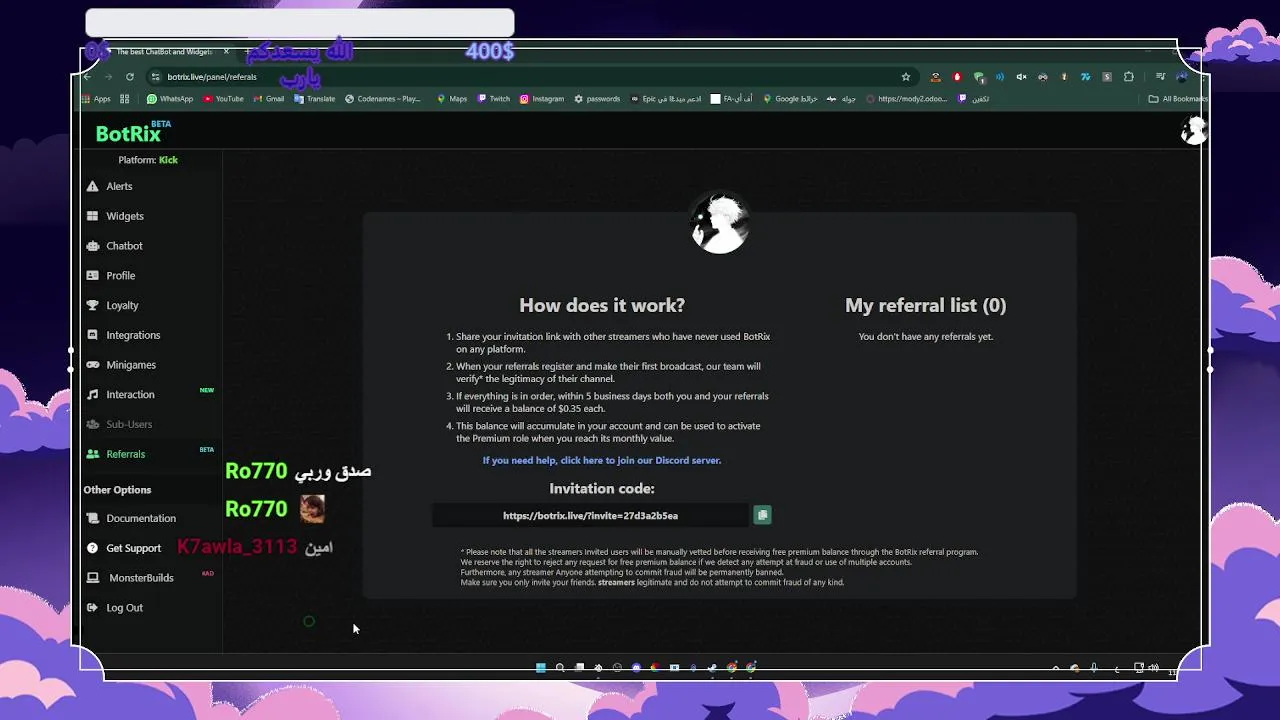Open Integrations in the sidebar
This screenshot has width=1280, height=720.
[133, 335]
